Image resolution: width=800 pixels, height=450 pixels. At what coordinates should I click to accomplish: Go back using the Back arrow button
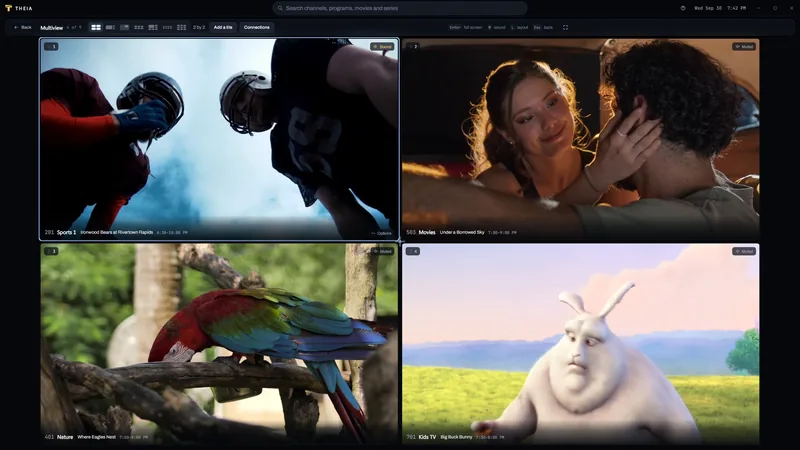click(23, 28)
